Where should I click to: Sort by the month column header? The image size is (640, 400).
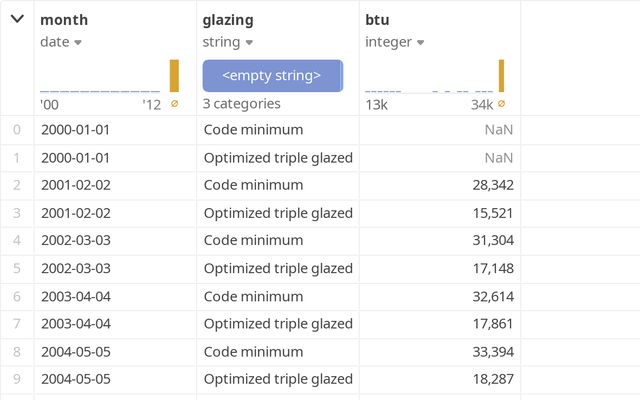(64, 19)
